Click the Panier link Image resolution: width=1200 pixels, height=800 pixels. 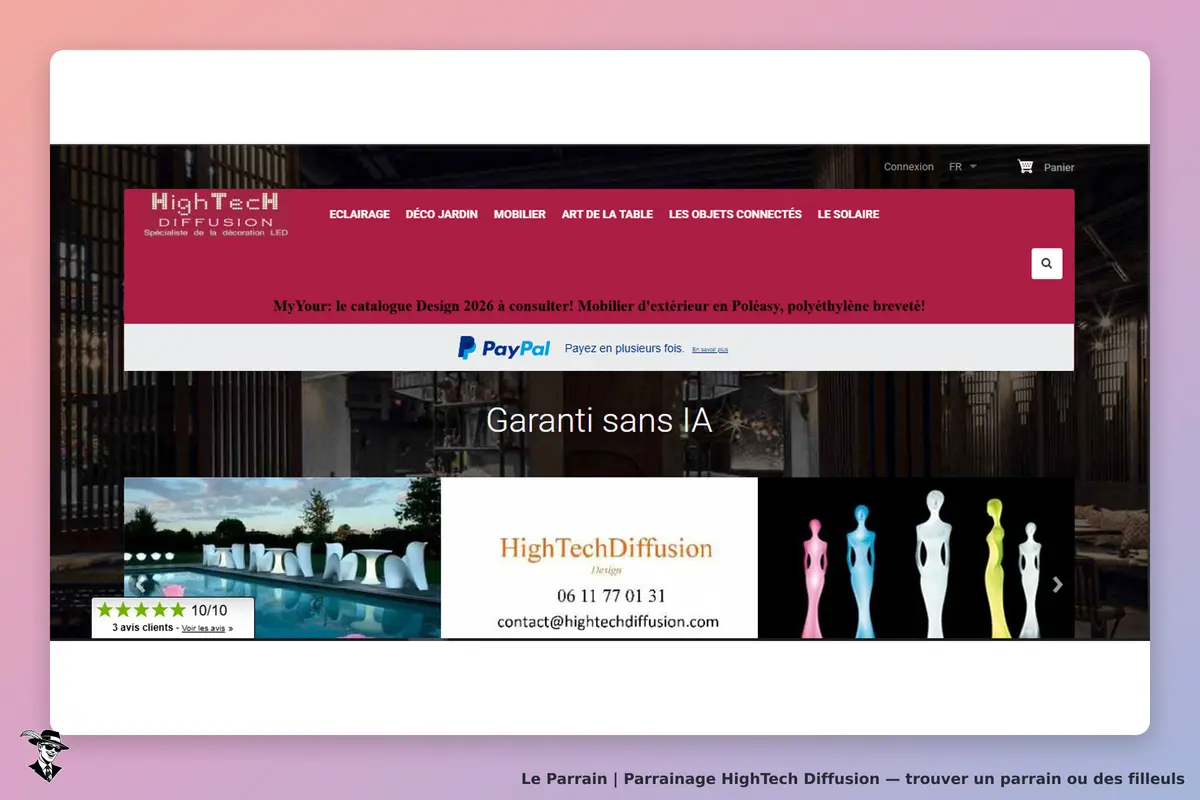(x=1059, y=167)
